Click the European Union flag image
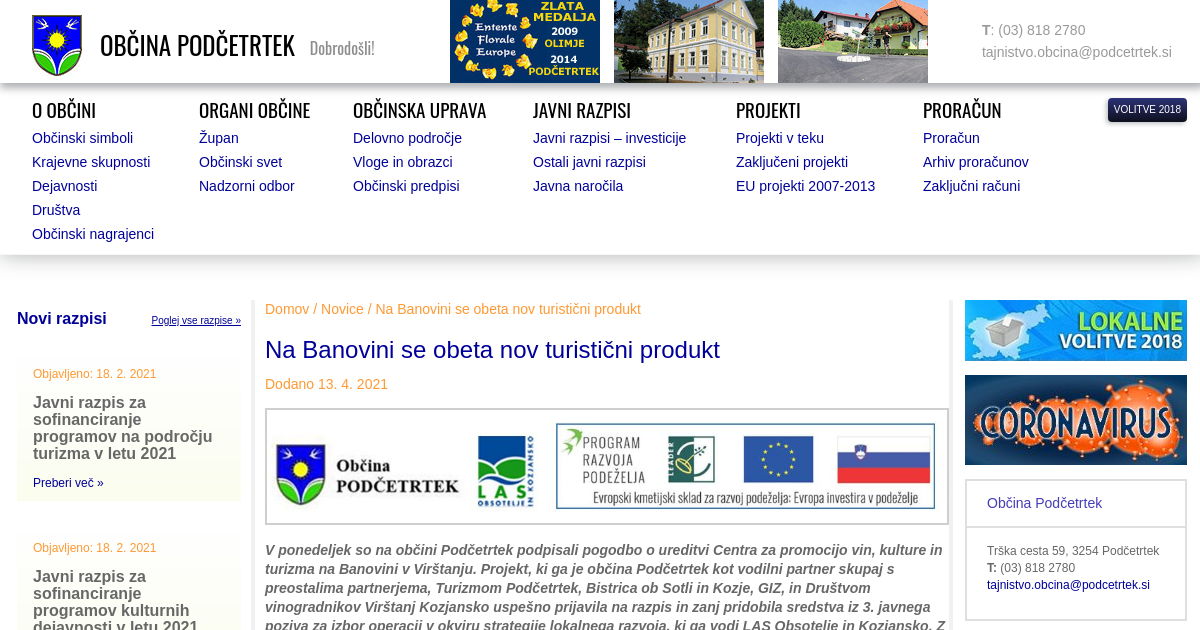 pos(778,459)
